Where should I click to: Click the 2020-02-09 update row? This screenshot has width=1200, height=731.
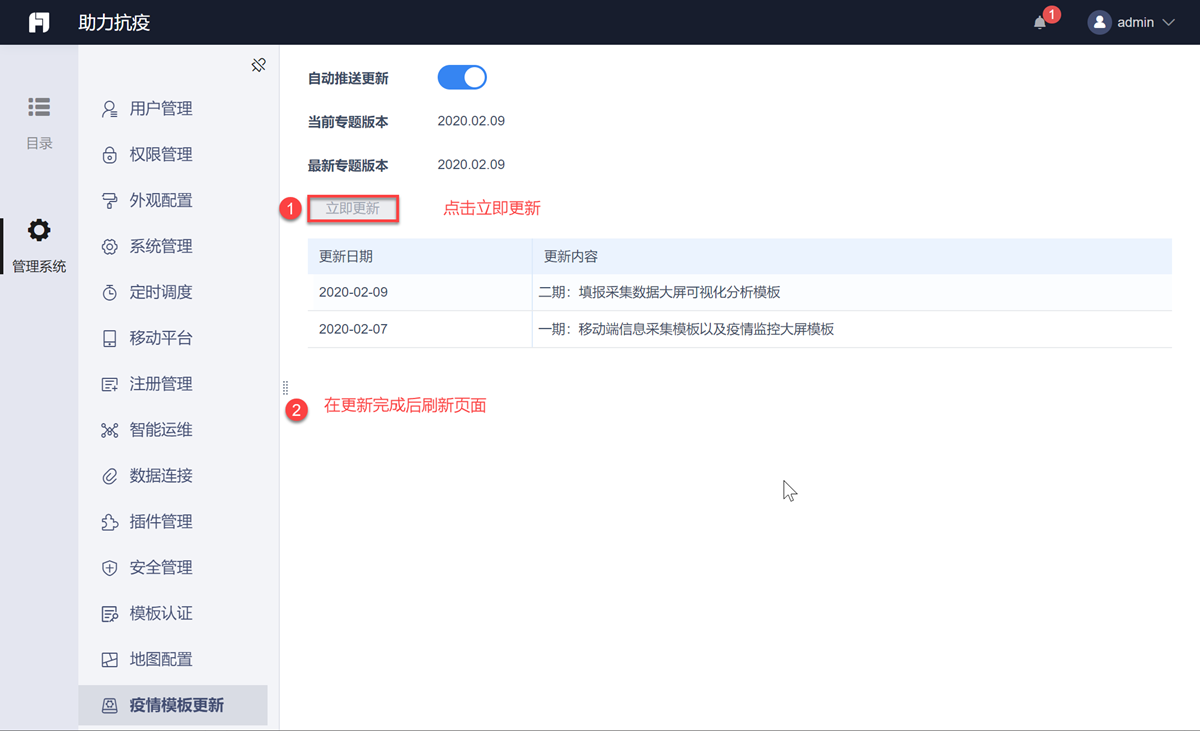pyautogui.click(x=738, y=292)
